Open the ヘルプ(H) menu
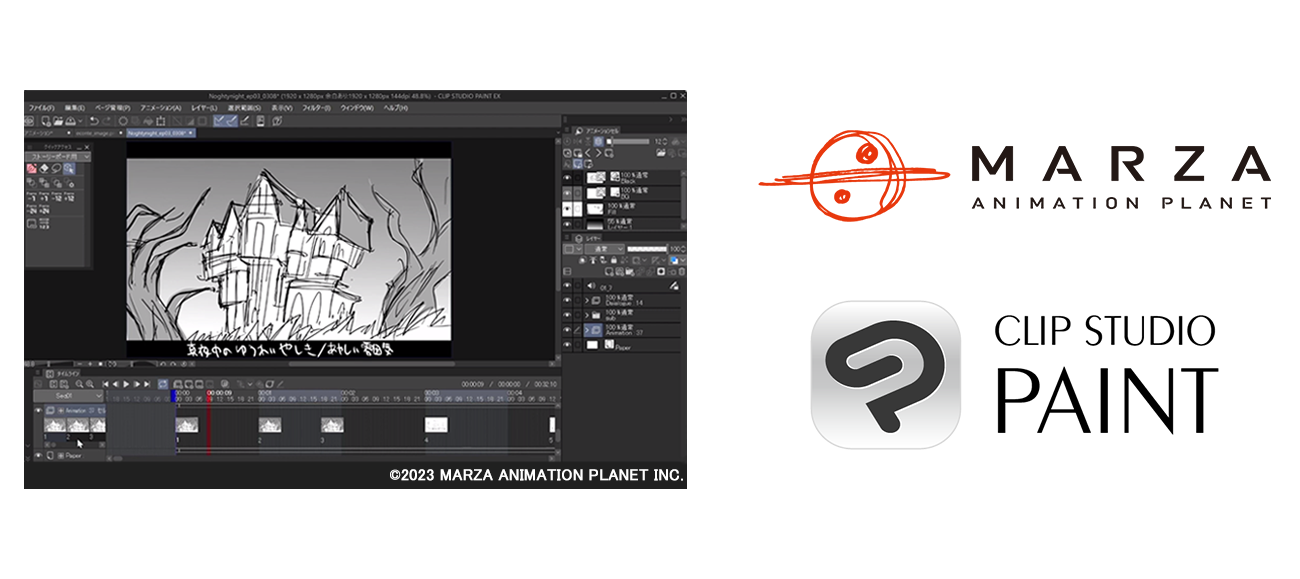The image size is (1300, 579). click(x=397, y=108)
